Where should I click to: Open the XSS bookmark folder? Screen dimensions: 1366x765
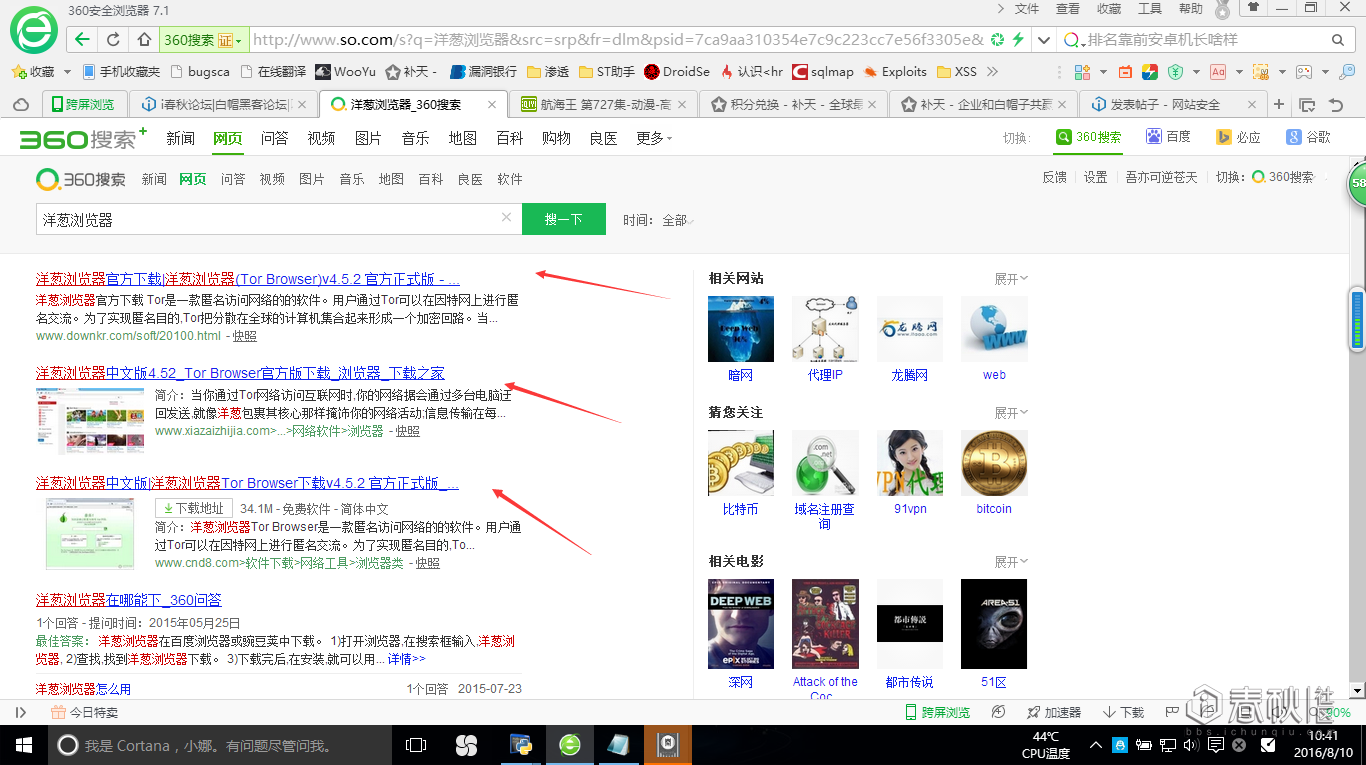(x=957, y=72)
